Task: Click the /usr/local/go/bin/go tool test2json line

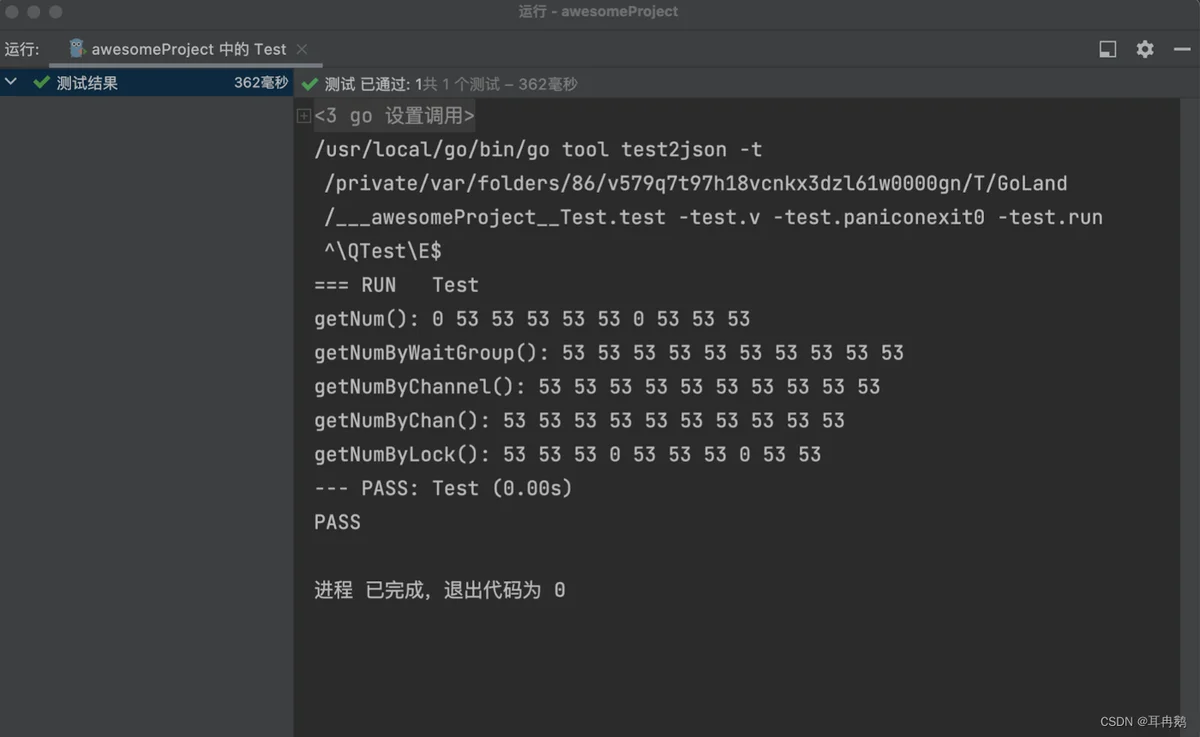Action: point(538,150)
